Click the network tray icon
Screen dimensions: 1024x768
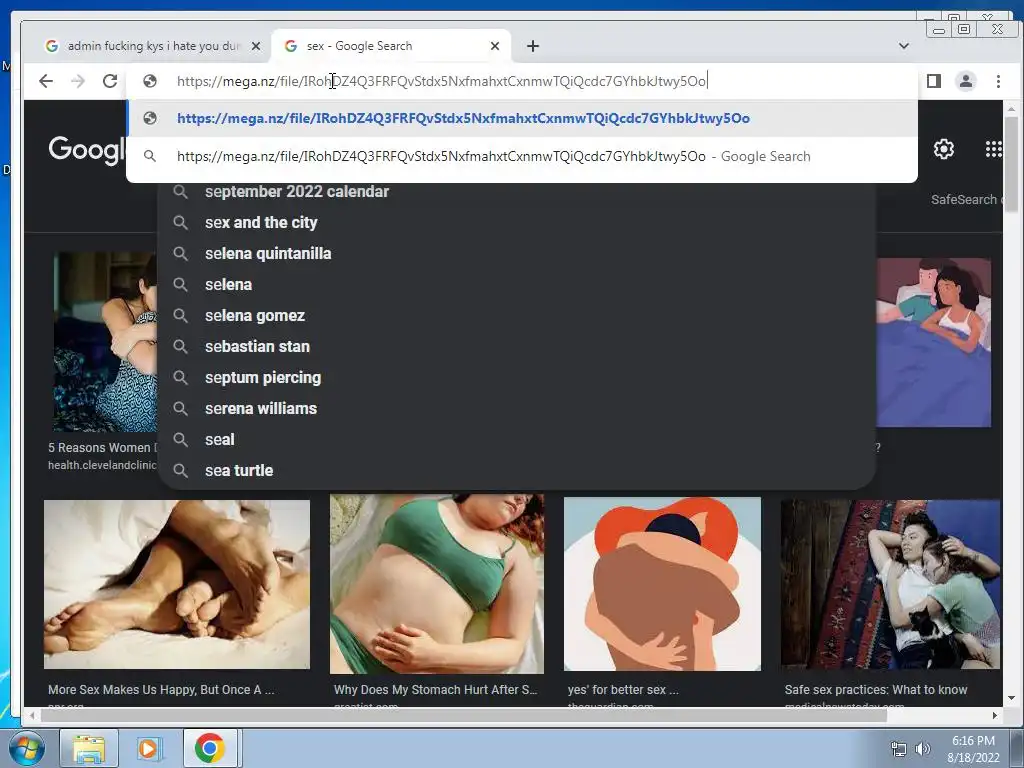[x=899, y=749]
